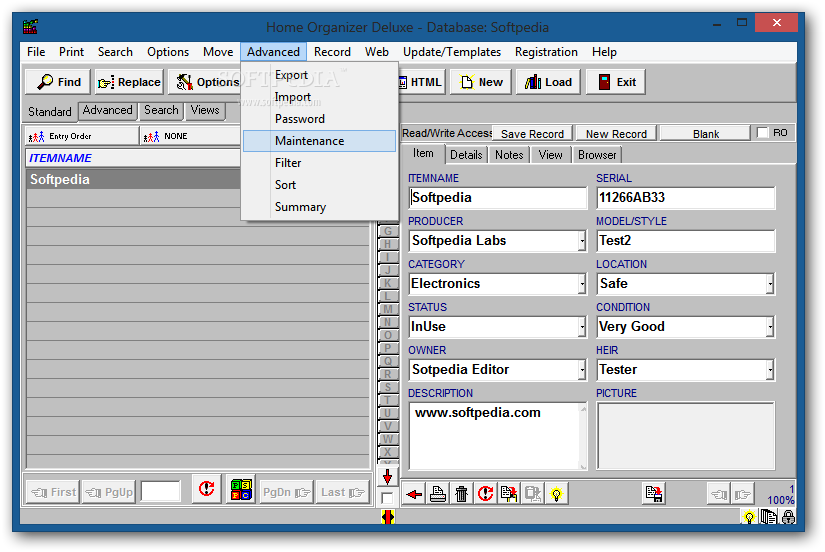Switch to the Views tab
This screenshot has height=552, width=825.
pos(205,110)
